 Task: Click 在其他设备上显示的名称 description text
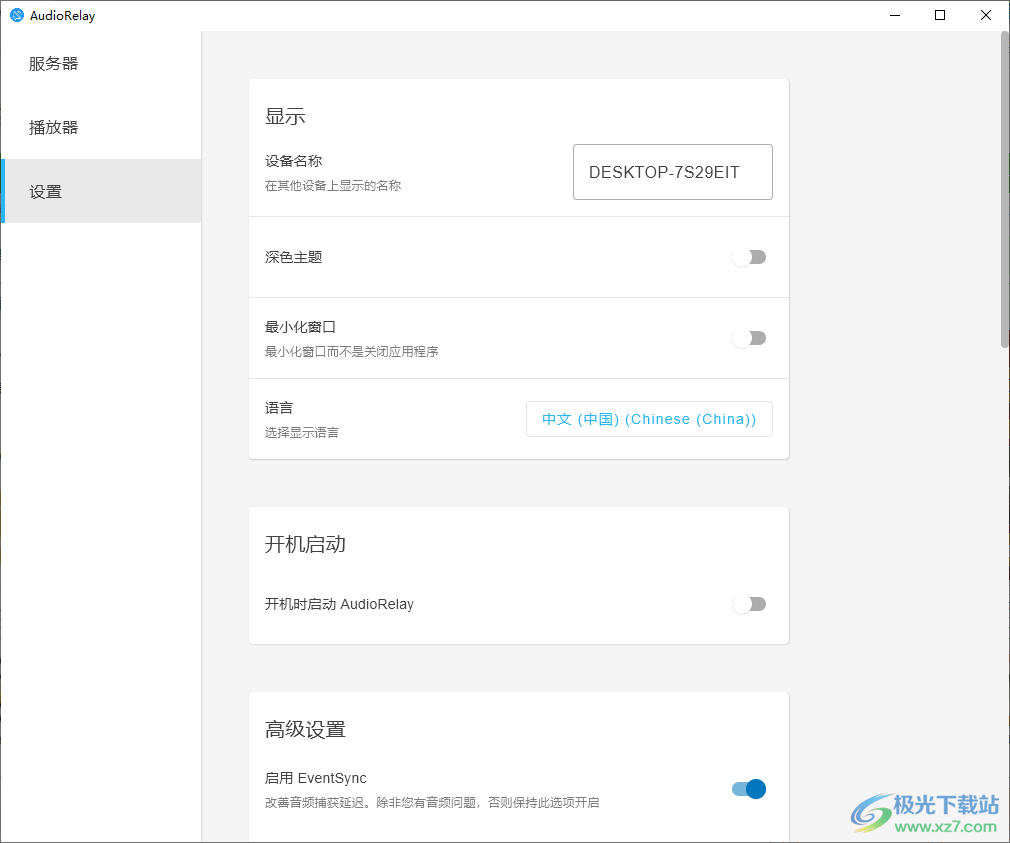point(333,185)
